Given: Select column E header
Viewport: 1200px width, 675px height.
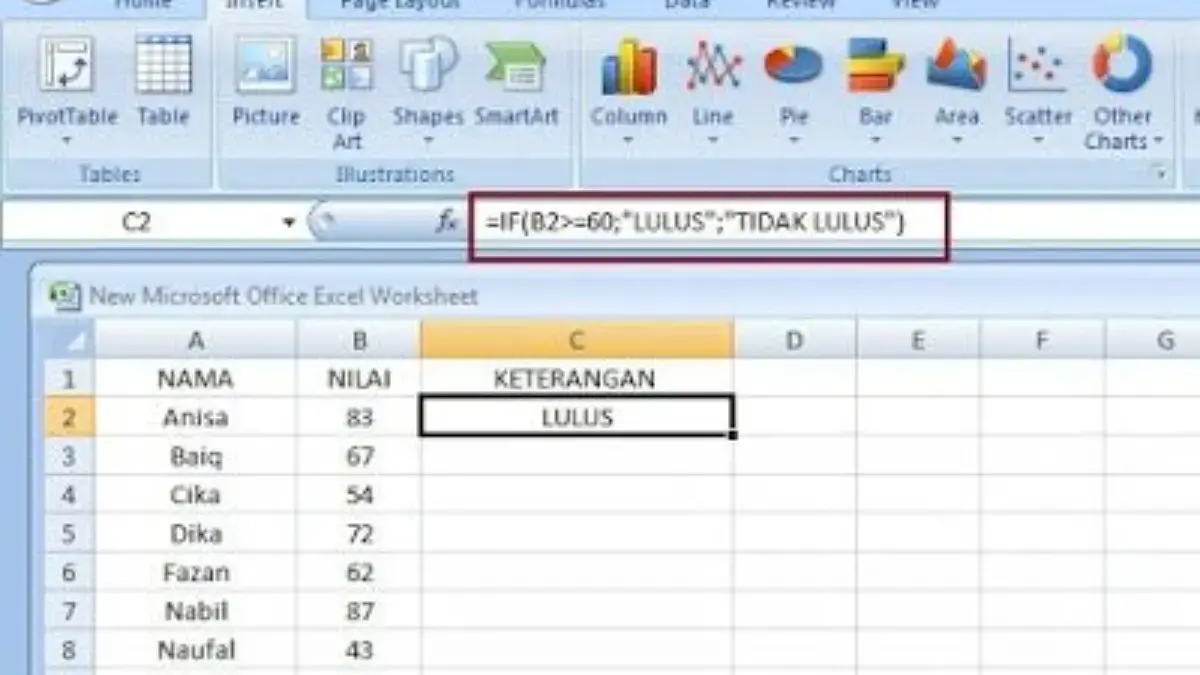Looking at the screenshot, I should (917, 342).
